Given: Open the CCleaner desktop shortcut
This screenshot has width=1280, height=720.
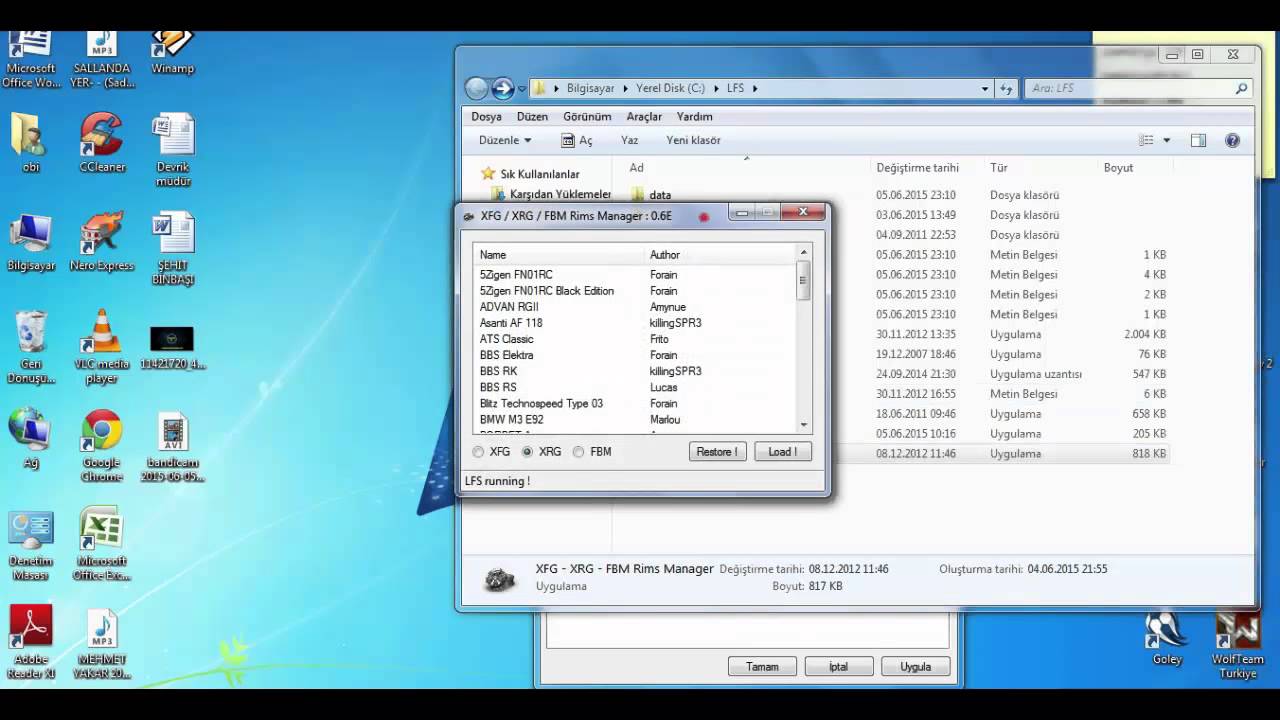Looking at the screenshot, I should (102, 144).
